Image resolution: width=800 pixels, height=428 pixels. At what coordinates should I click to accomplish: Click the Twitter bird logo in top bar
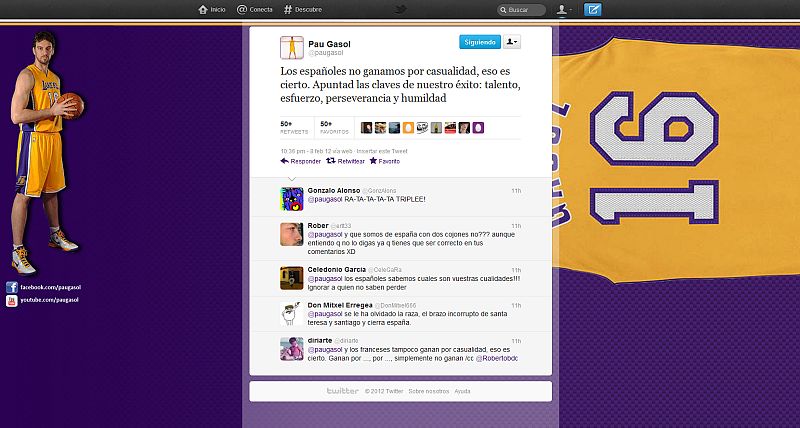(x=400, y=10)
